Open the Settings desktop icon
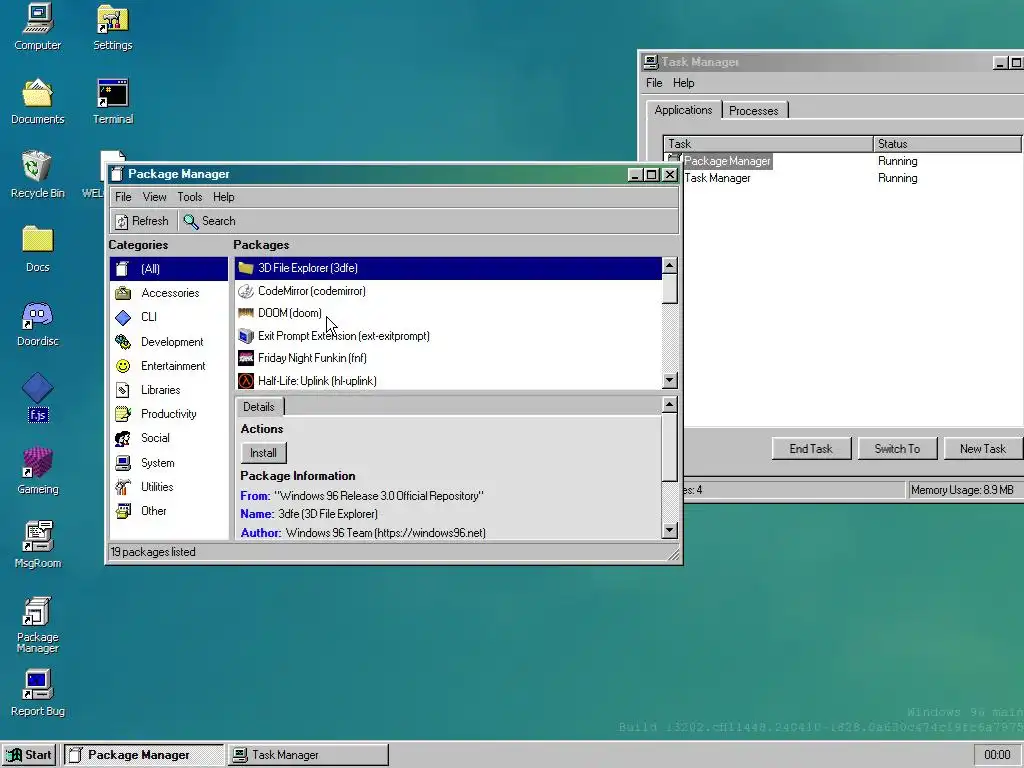The image size is (1024, 768). (x=112, y=28)
